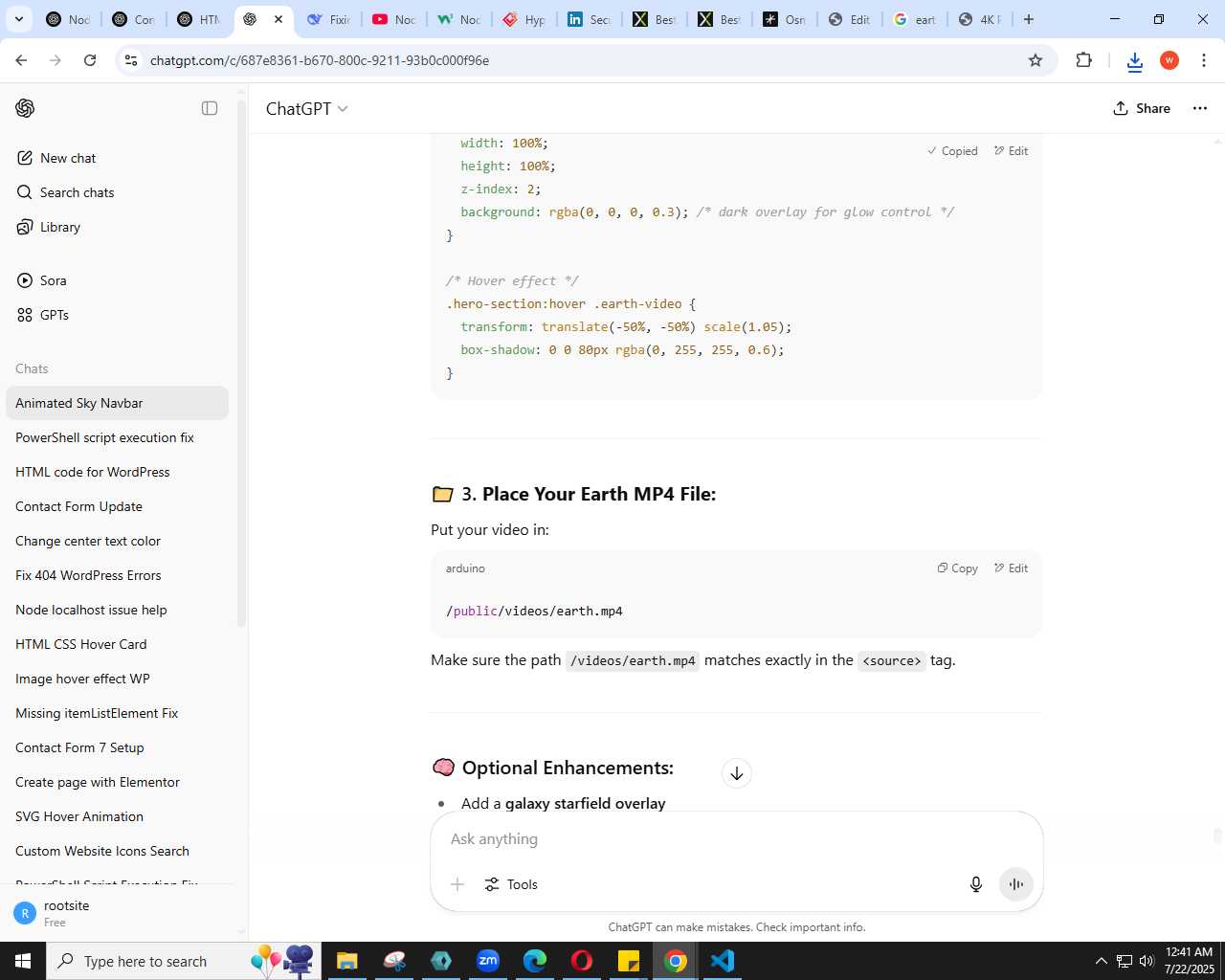Switch to the Hyp tab
This screenshot has height=980, width=1225.
click(x=523, y=19)
